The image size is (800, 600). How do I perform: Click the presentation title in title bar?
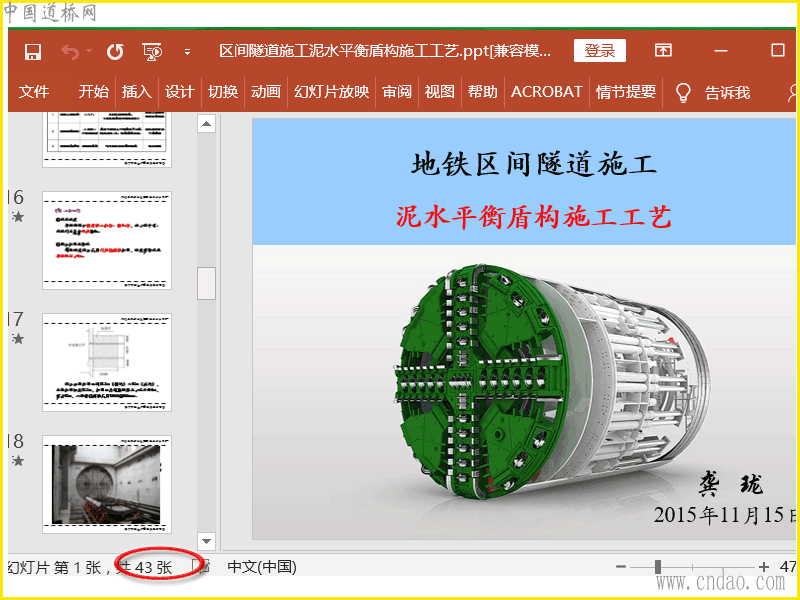coord(385,51)
